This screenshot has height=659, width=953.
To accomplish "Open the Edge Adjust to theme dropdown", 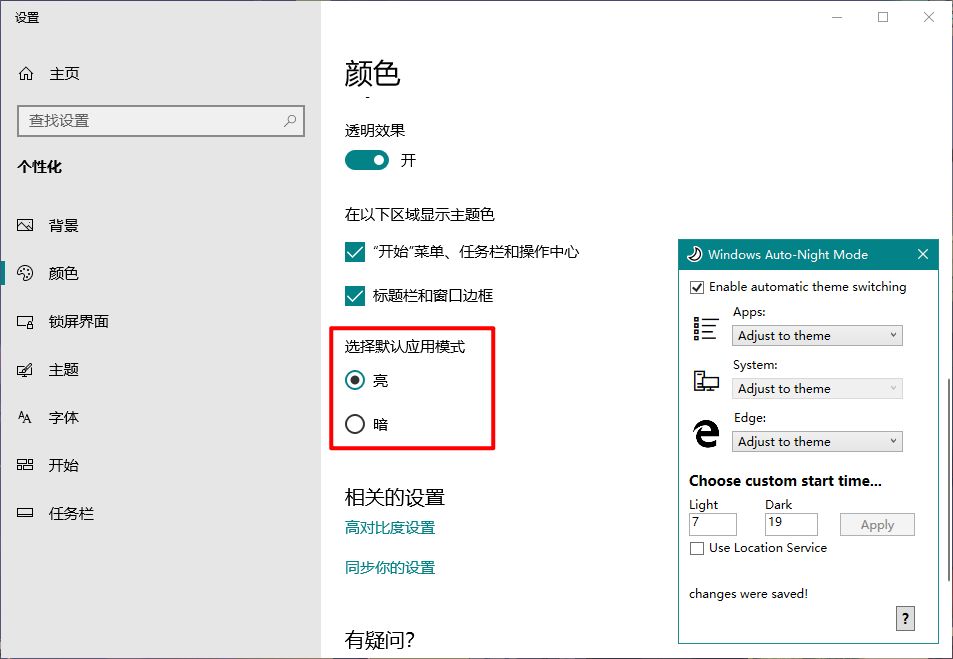I will coord(817,441).
